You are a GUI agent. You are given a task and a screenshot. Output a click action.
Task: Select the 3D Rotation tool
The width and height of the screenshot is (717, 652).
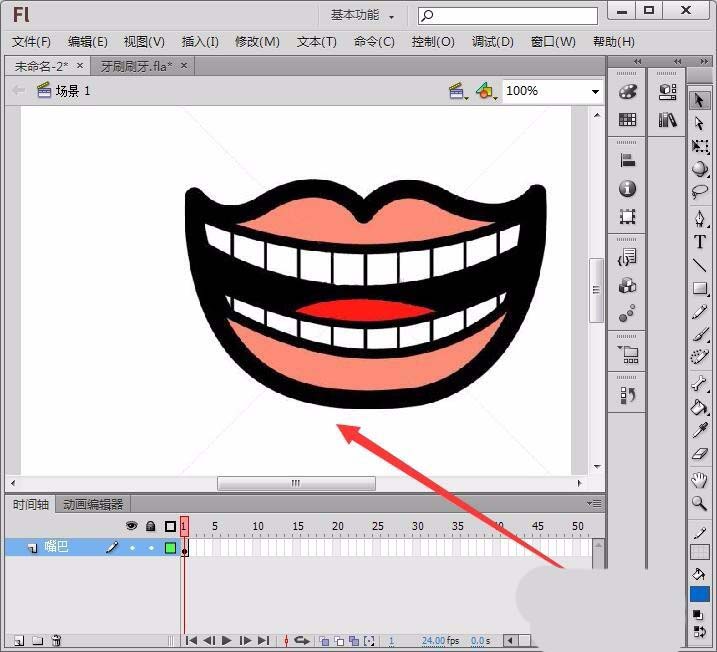coord(699,169)
